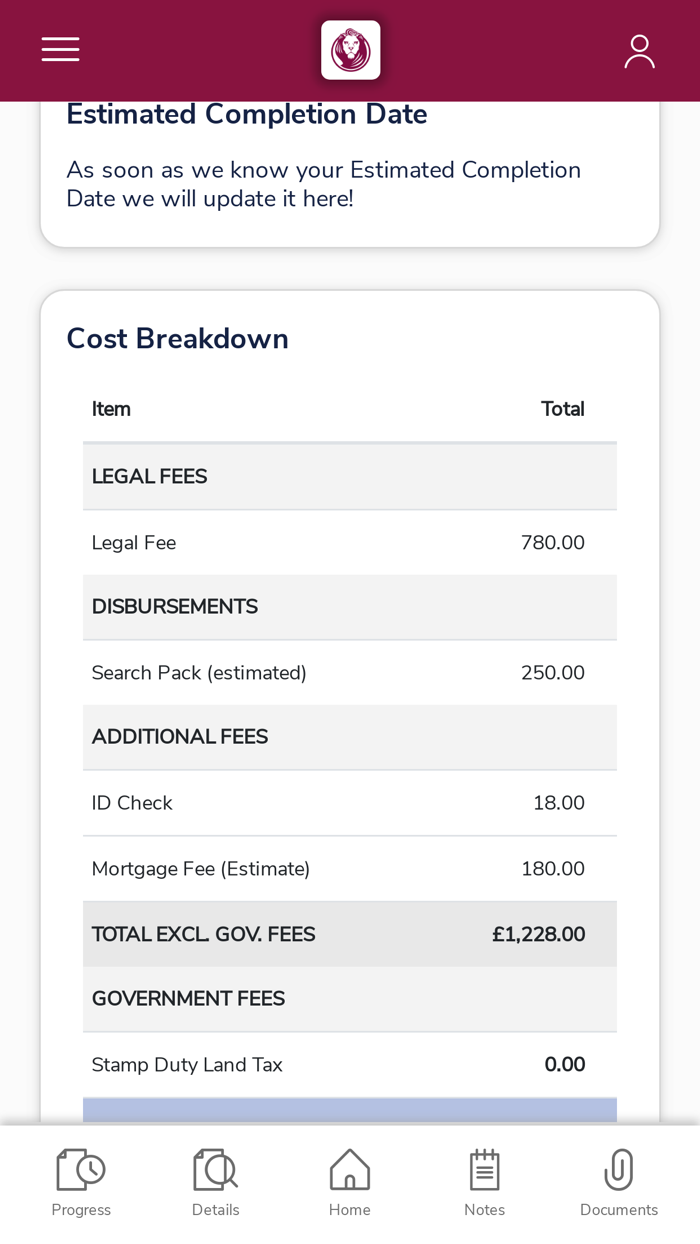700x1244 pixels.
Task: Tap the LEGAL FEES section header
Action: point(350,477)
